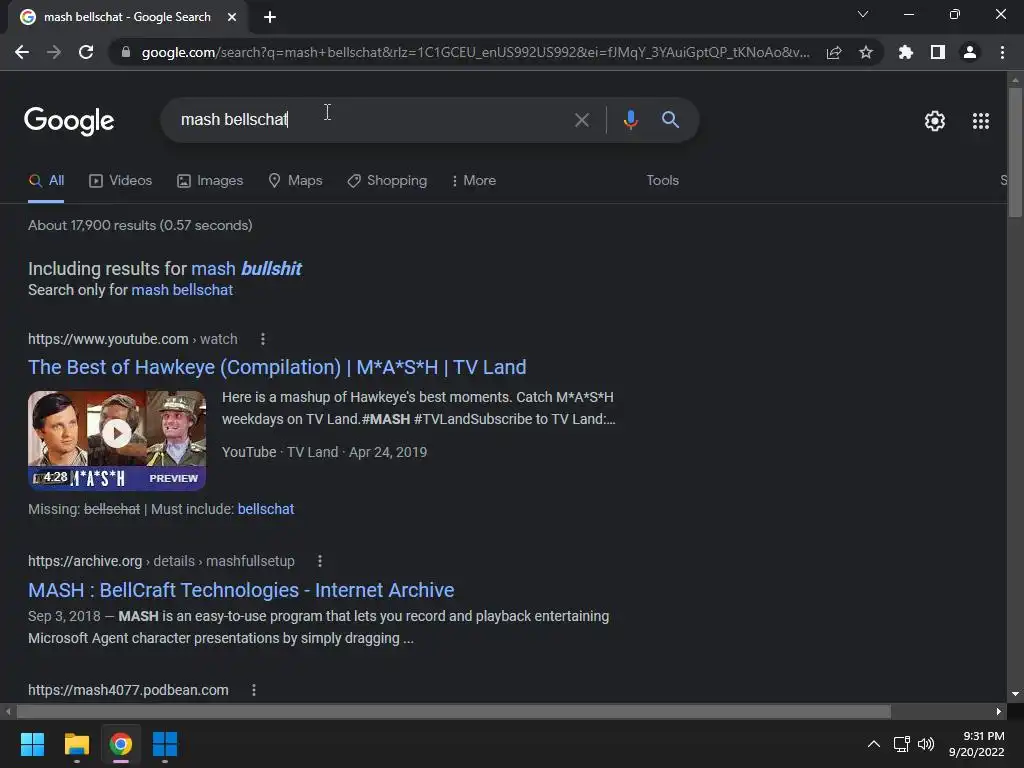Click Must include bellschat link
Image resolution: width=1024 pixels, height=768 pixels.
266,509
